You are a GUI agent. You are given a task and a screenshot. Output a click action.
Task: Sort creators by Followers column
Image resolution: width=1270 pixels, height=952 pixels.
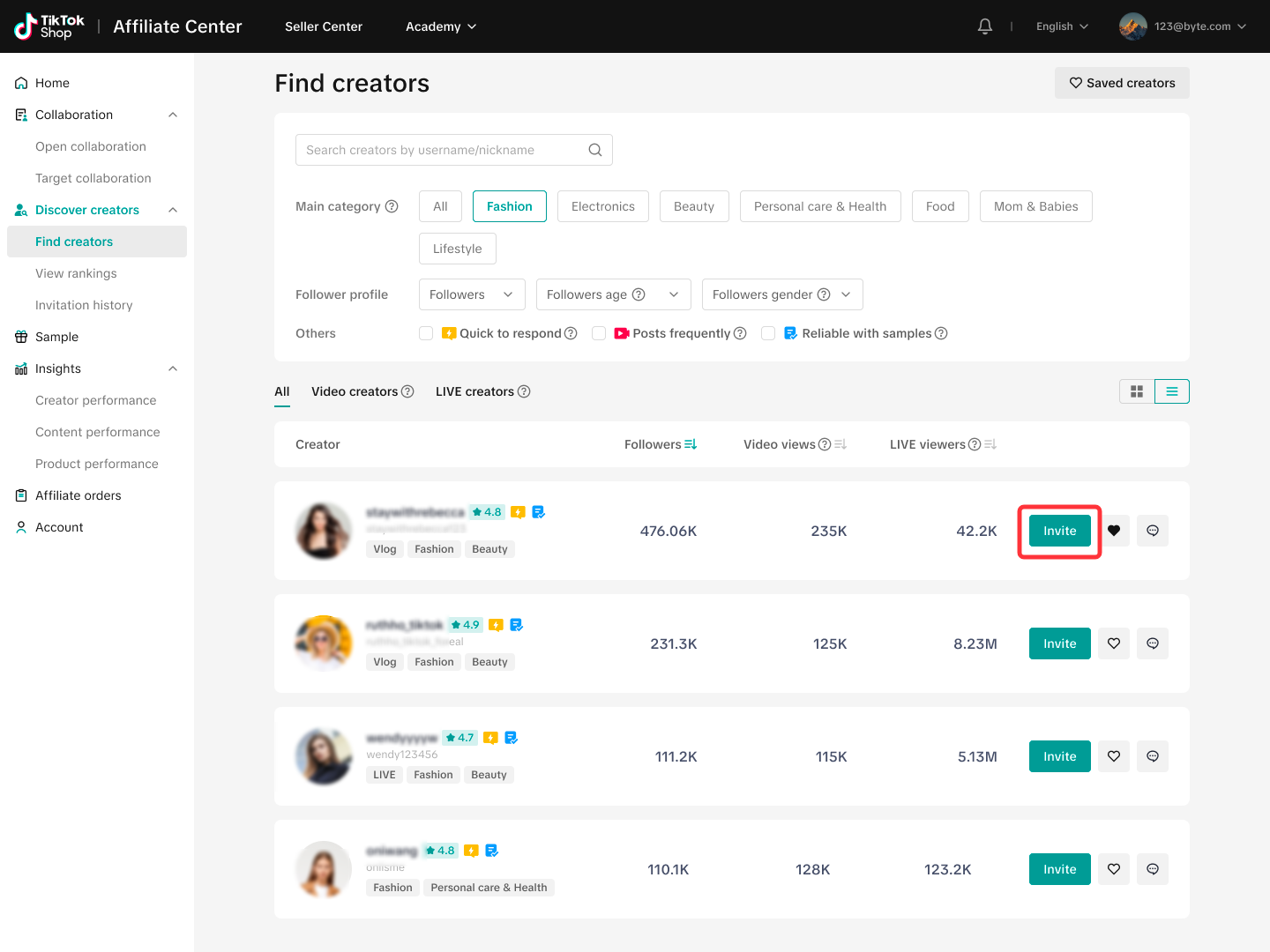click(x=691, y=444)
